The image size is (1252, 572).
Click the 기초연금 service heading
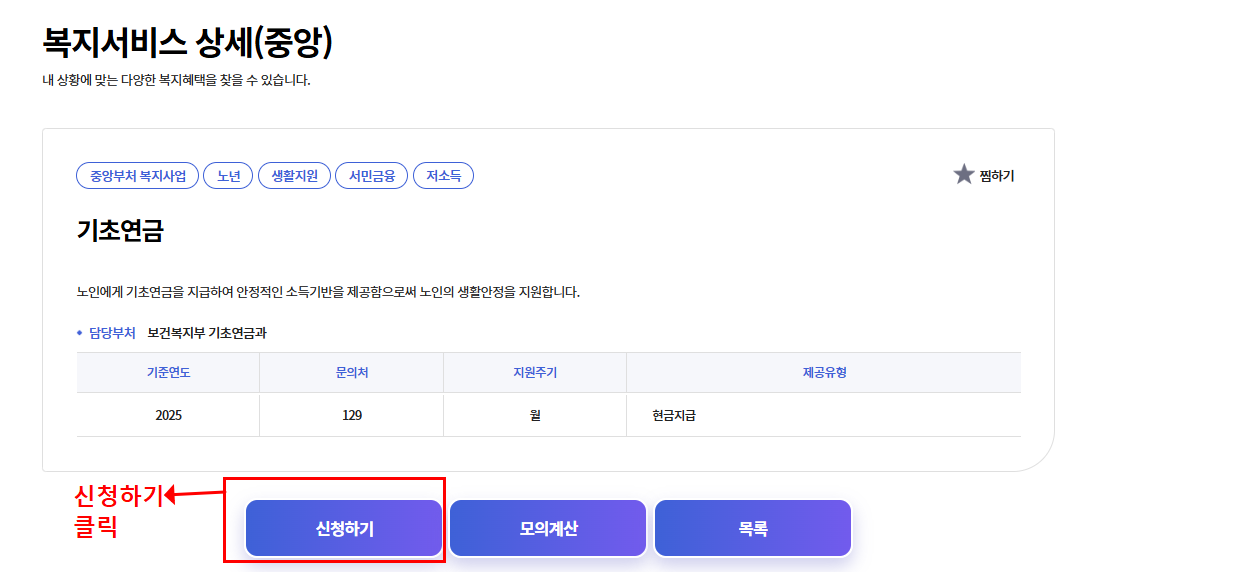pos(120,231)
